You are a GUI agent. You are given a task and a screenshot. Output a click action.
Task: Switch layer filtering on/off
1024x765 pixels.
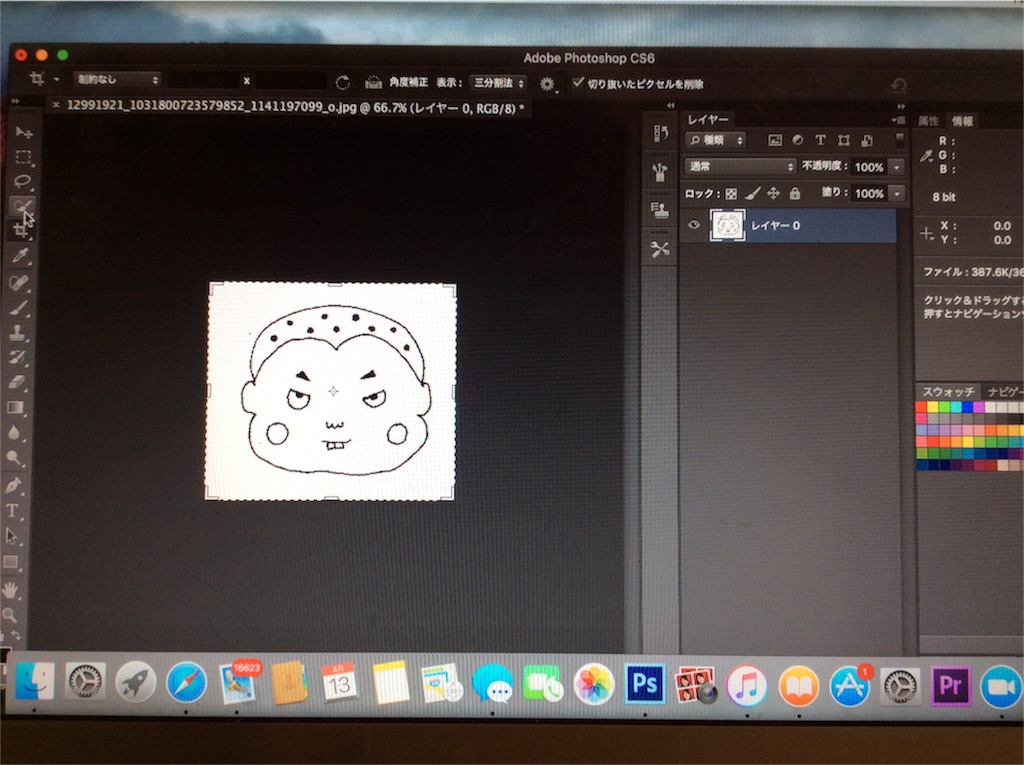tap(899, 140)
